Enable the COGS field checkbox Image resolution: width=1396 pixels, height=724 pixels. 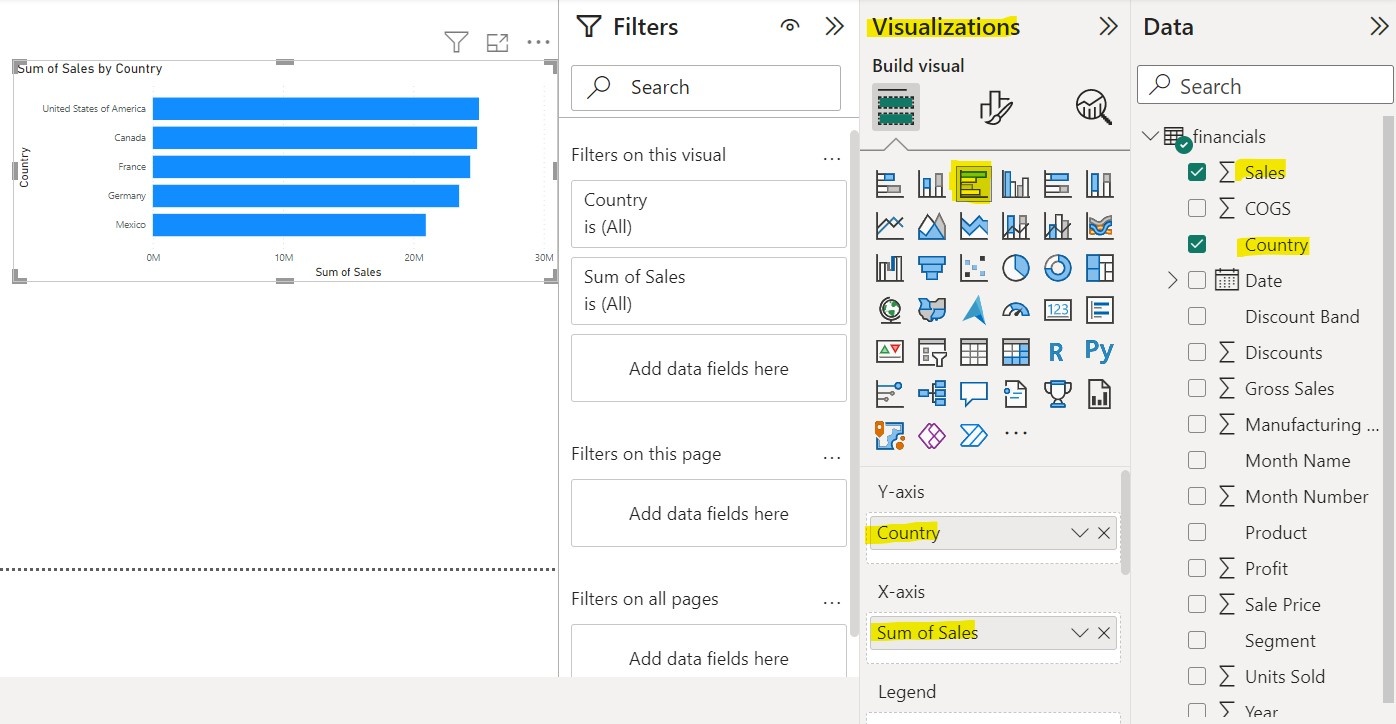[x=1197, y=208]
